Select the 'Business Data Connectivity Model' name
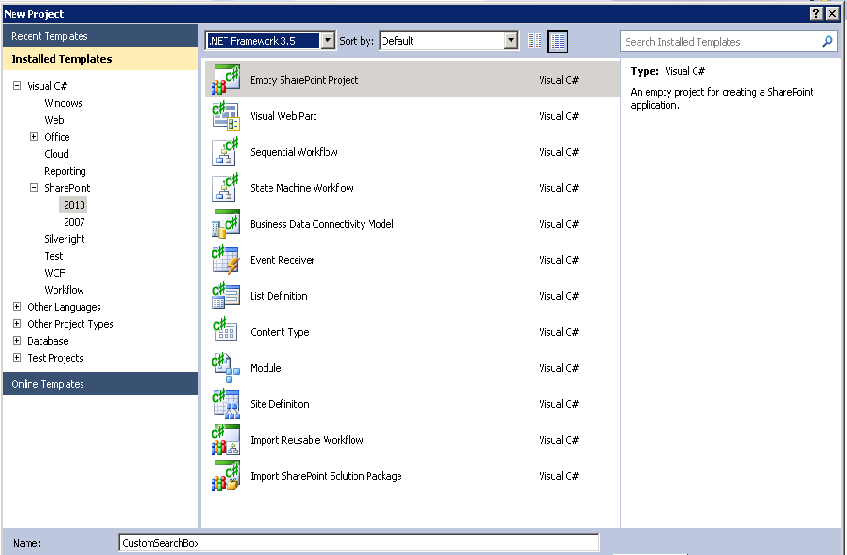 click(321, 224)
